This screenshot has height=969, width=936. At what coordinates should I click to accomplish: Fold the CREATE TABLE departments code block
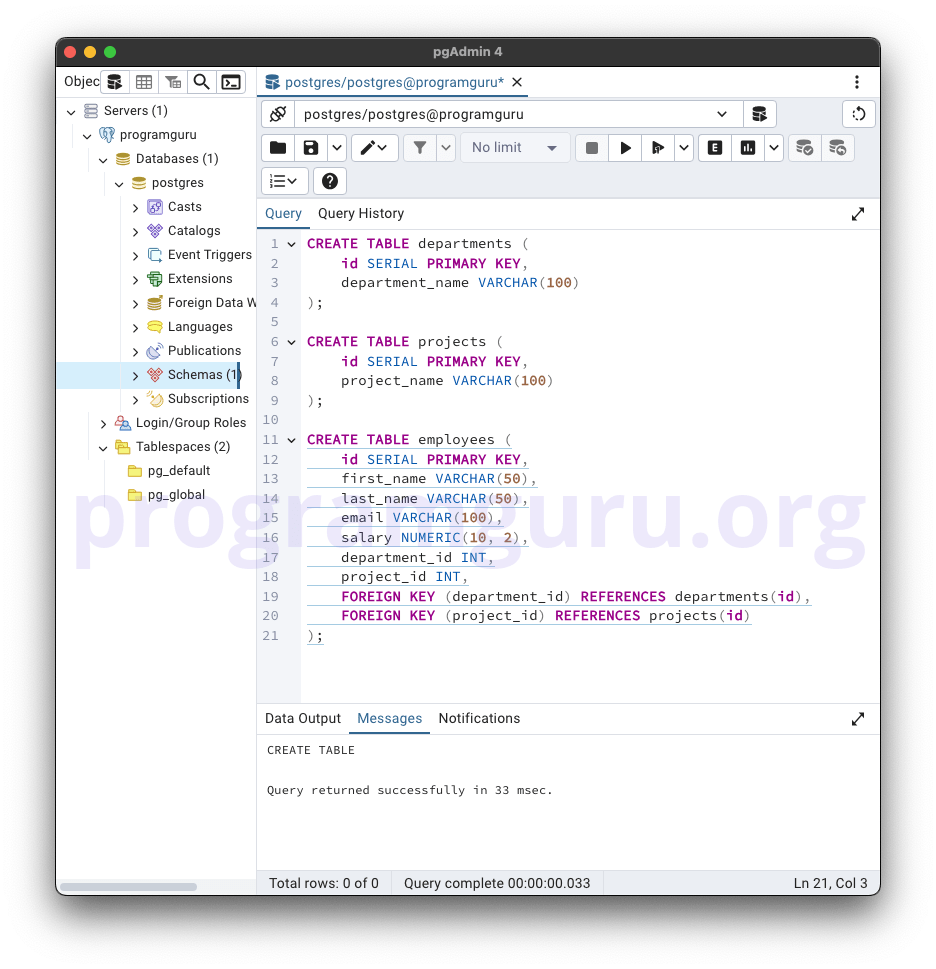(x=292, y=244)
